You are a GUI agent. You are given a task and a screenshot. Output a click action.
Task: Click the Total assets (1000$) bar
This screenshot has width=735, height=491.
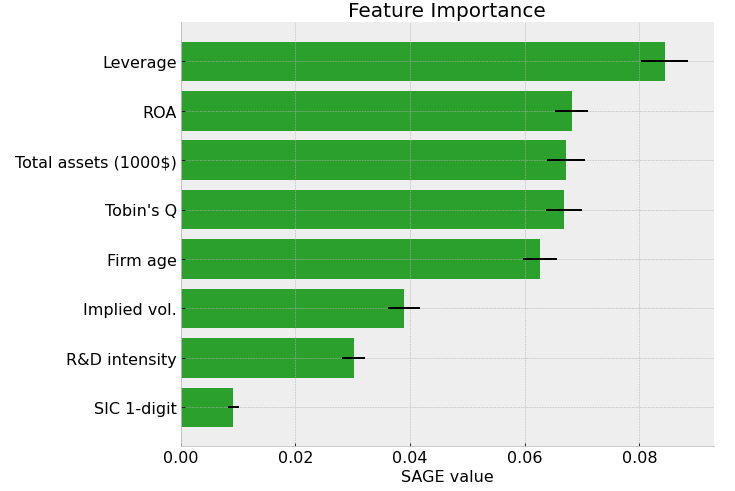(374, 160)
